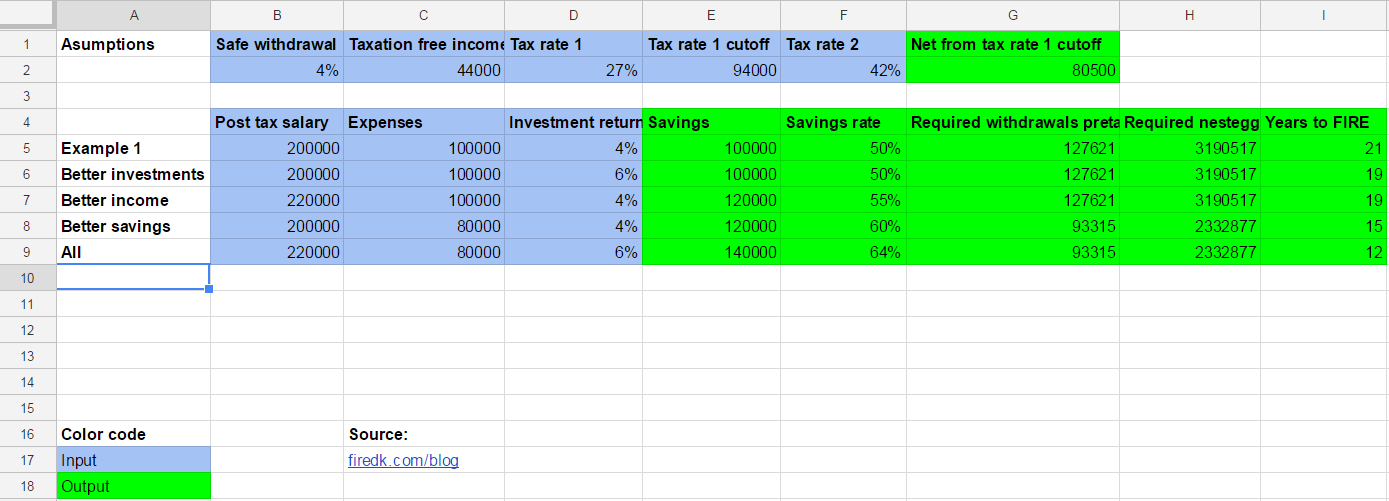The image size is (1389, 501).
Task: Click the fill handle of cell A10
Action: point(209,289)
